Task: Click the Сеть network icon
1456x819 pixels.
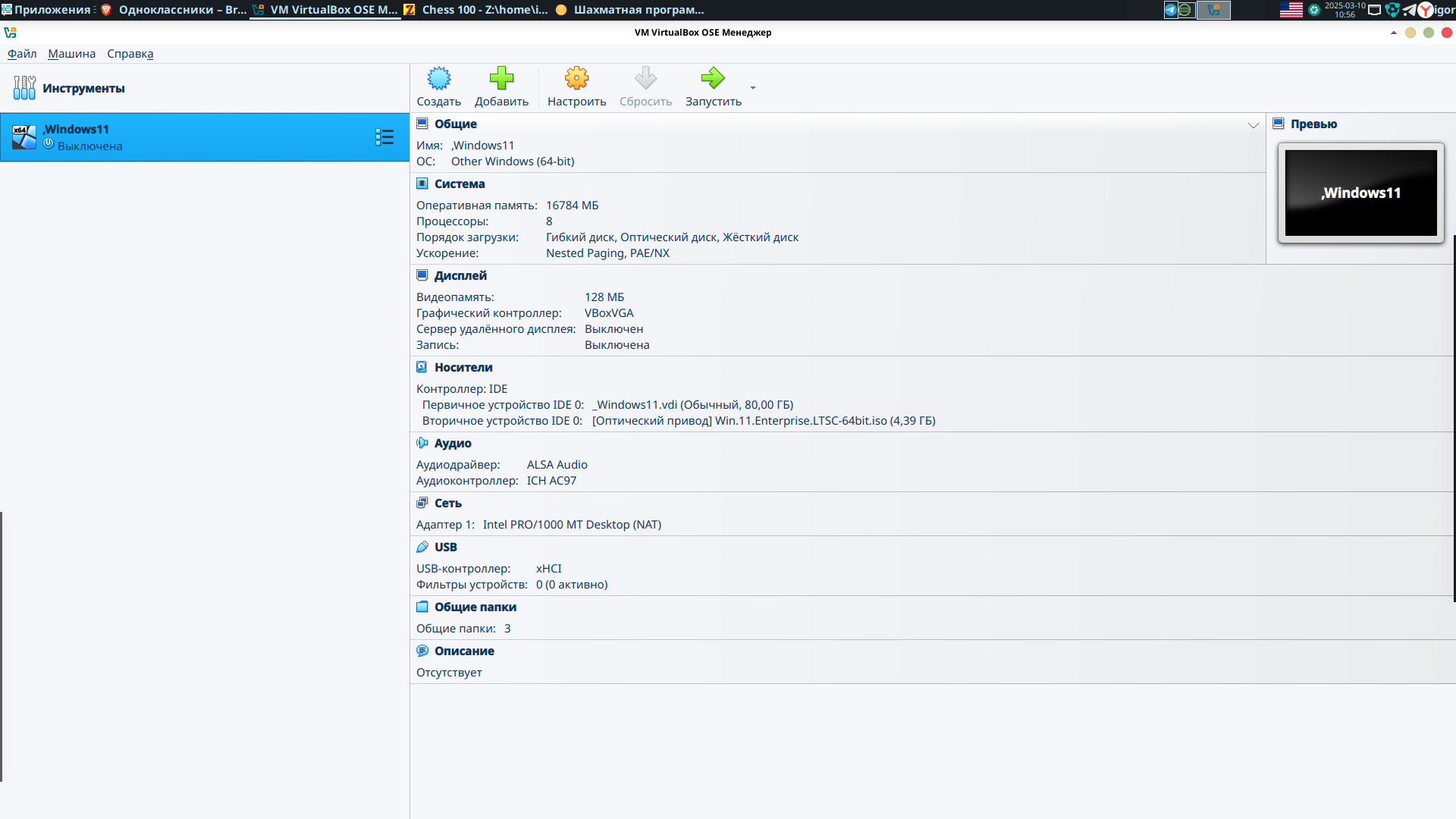Action: [x=422, y=503]
